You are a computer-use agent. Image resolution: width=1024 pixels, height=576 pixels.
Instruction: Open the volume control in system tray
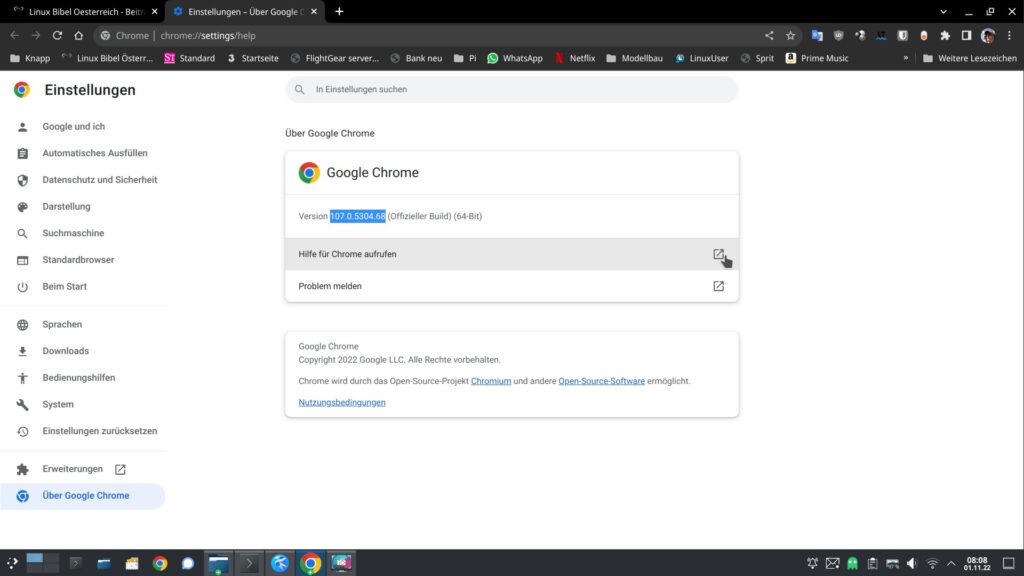[x=912, y=563]
